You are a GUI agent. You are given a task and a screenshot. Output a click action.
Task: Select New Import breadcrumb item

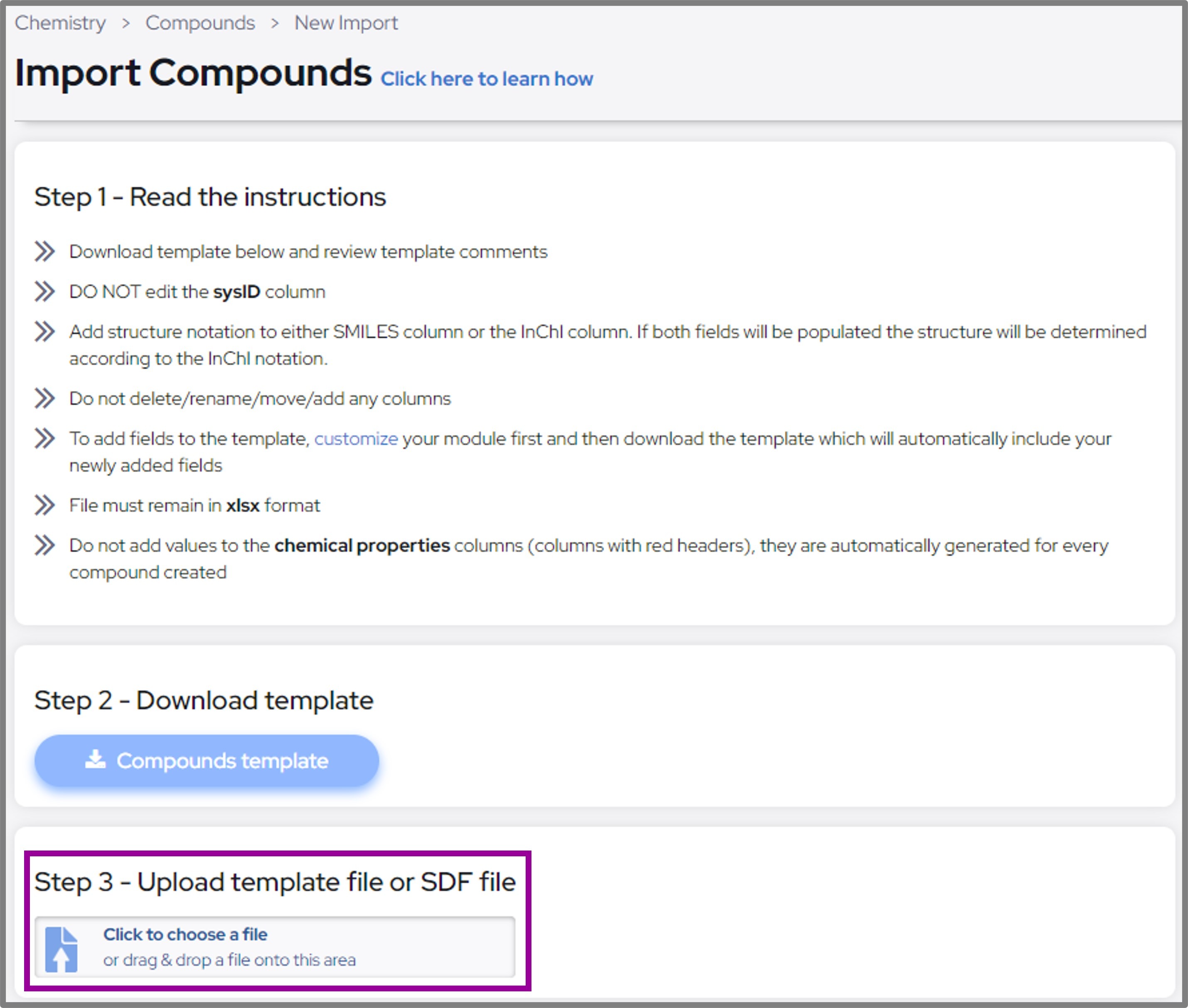(346, 23)
